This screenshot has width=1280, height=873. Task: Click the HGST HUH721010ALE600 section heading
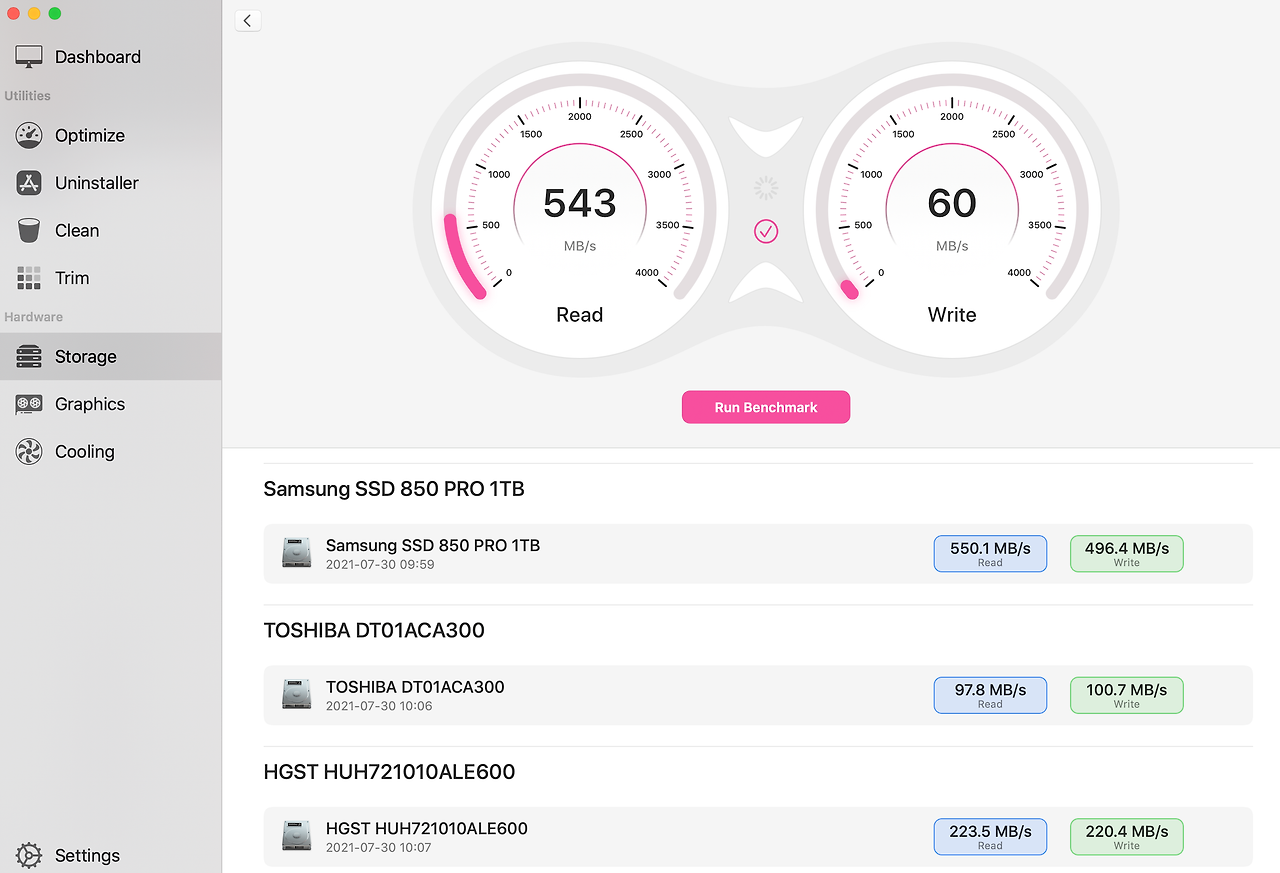(390, 772)
